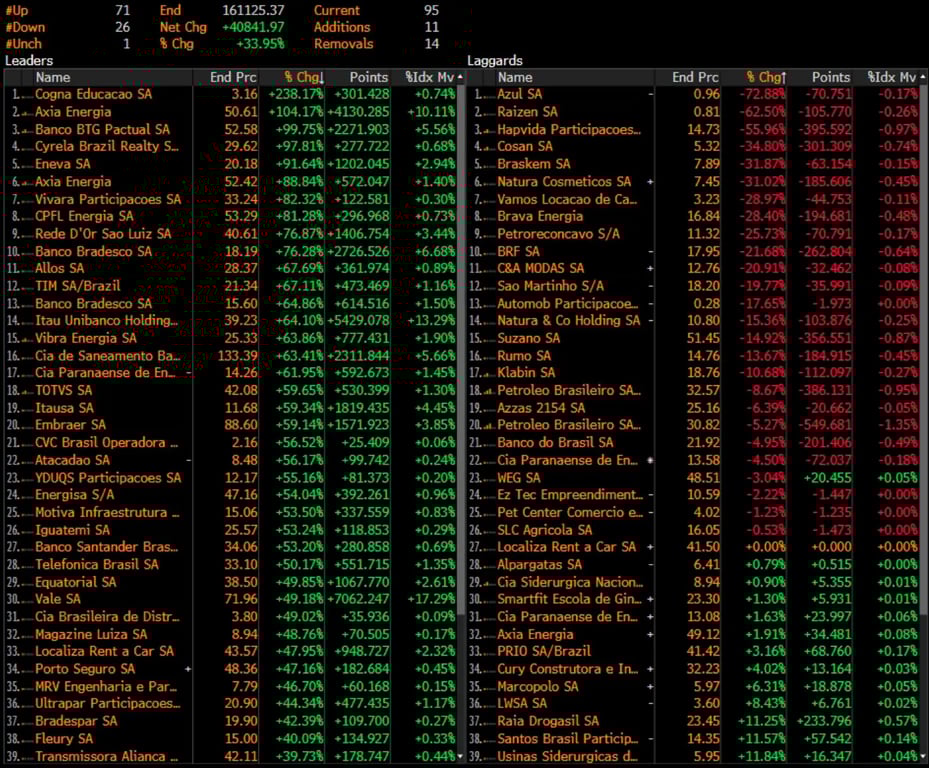Click the Laggards Points column header
929x768 pixels.
click(x=830, y=77)
